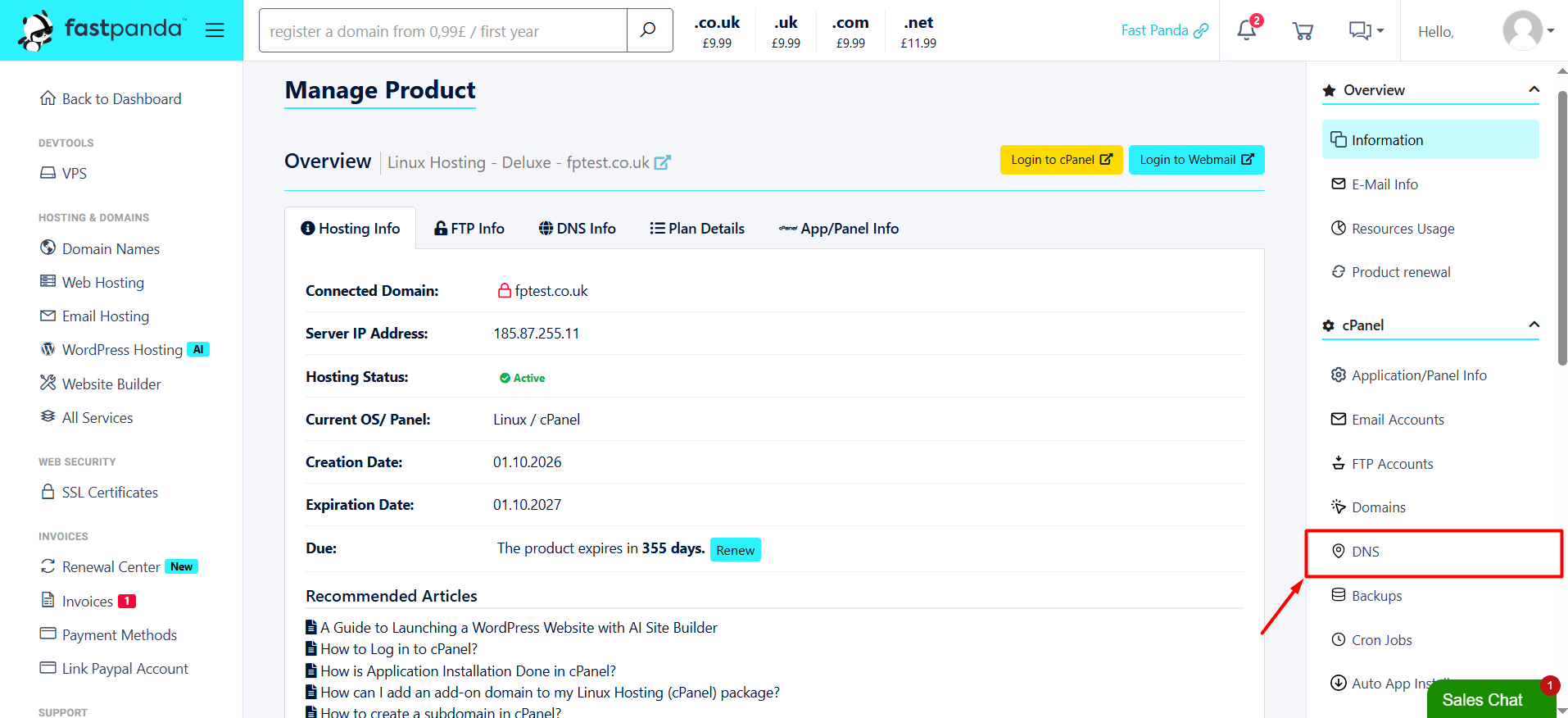The width and height of the screenshot is (1568, 718).
Task: Open SSL Certificates in the sidebar
Action: point(99,492)
